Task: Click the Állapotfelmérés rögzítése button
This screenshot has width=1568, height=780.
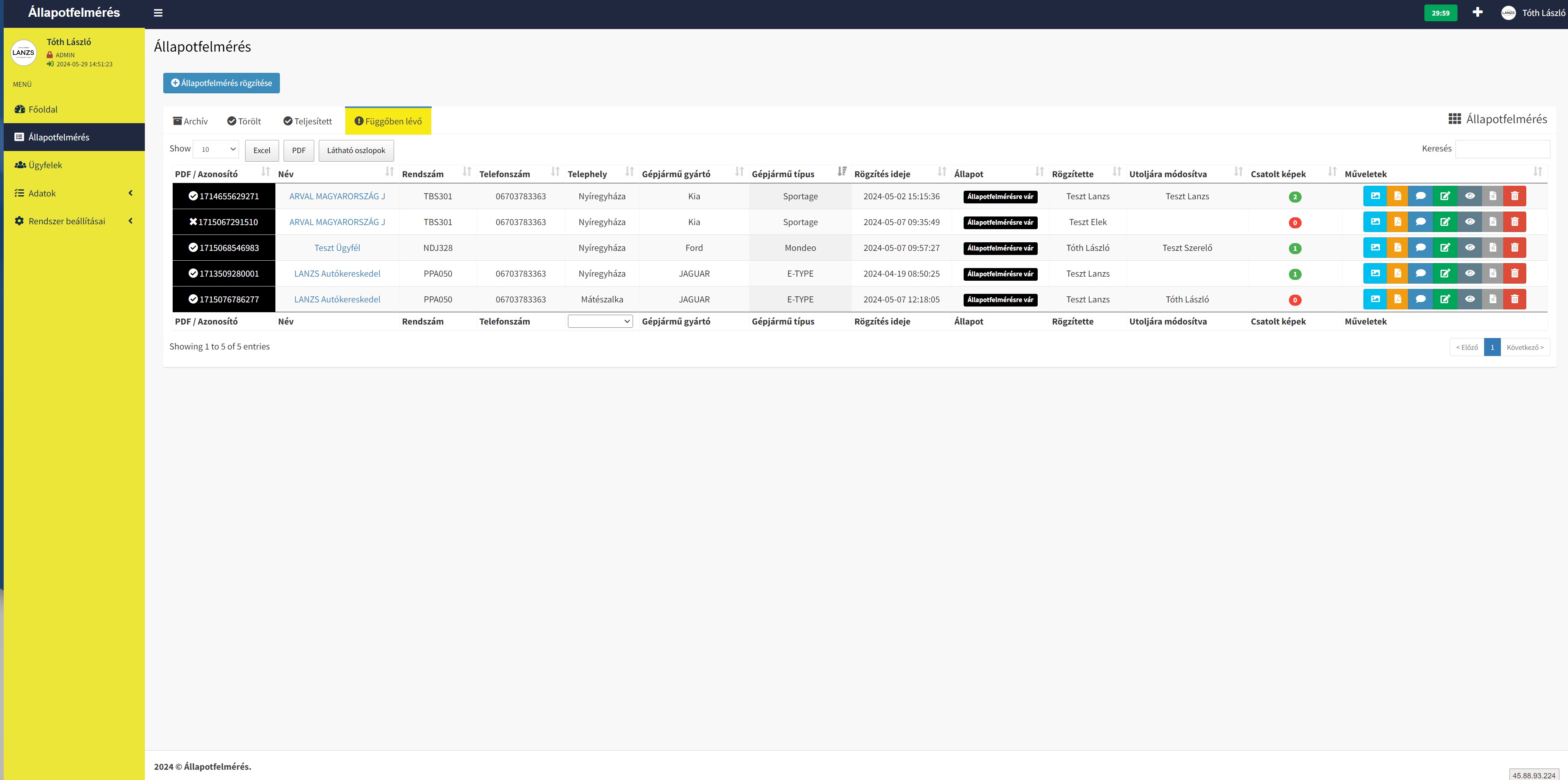Action: coord(221,83)
